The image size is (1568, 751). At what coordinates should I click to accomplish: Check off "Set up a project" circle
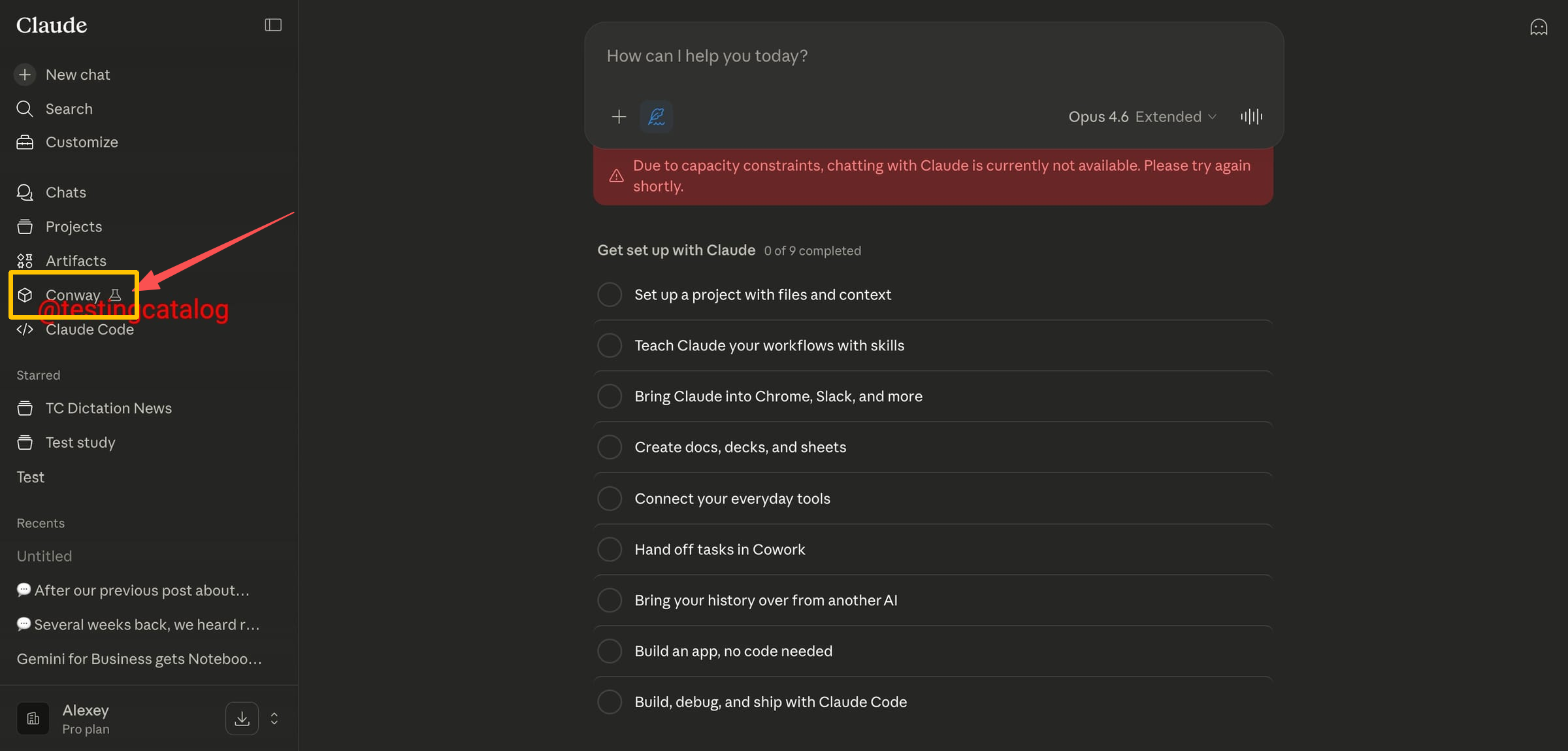tap(610, 295)
